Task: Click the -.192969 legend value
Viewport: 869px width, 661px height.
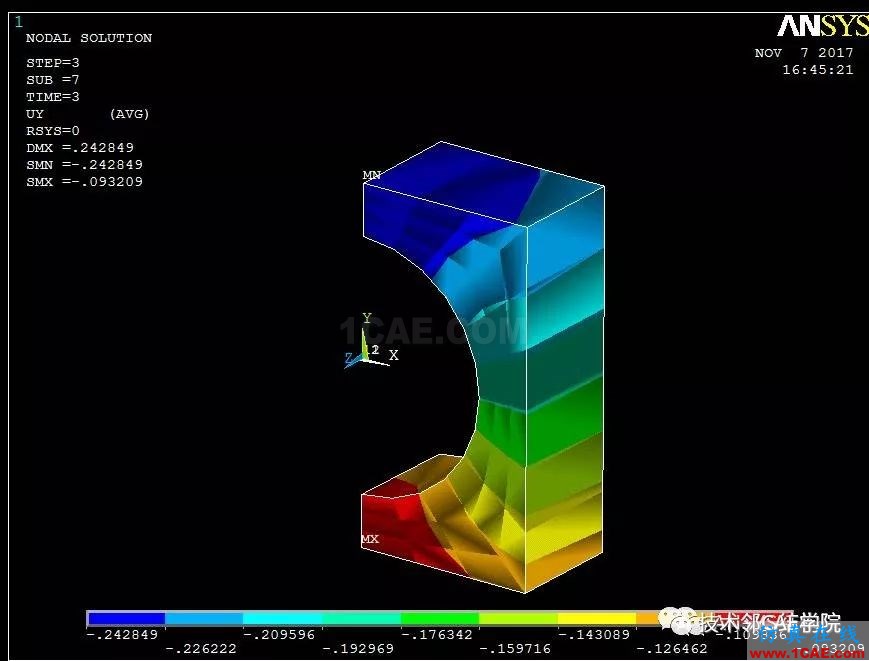Action: click(358, 649)
